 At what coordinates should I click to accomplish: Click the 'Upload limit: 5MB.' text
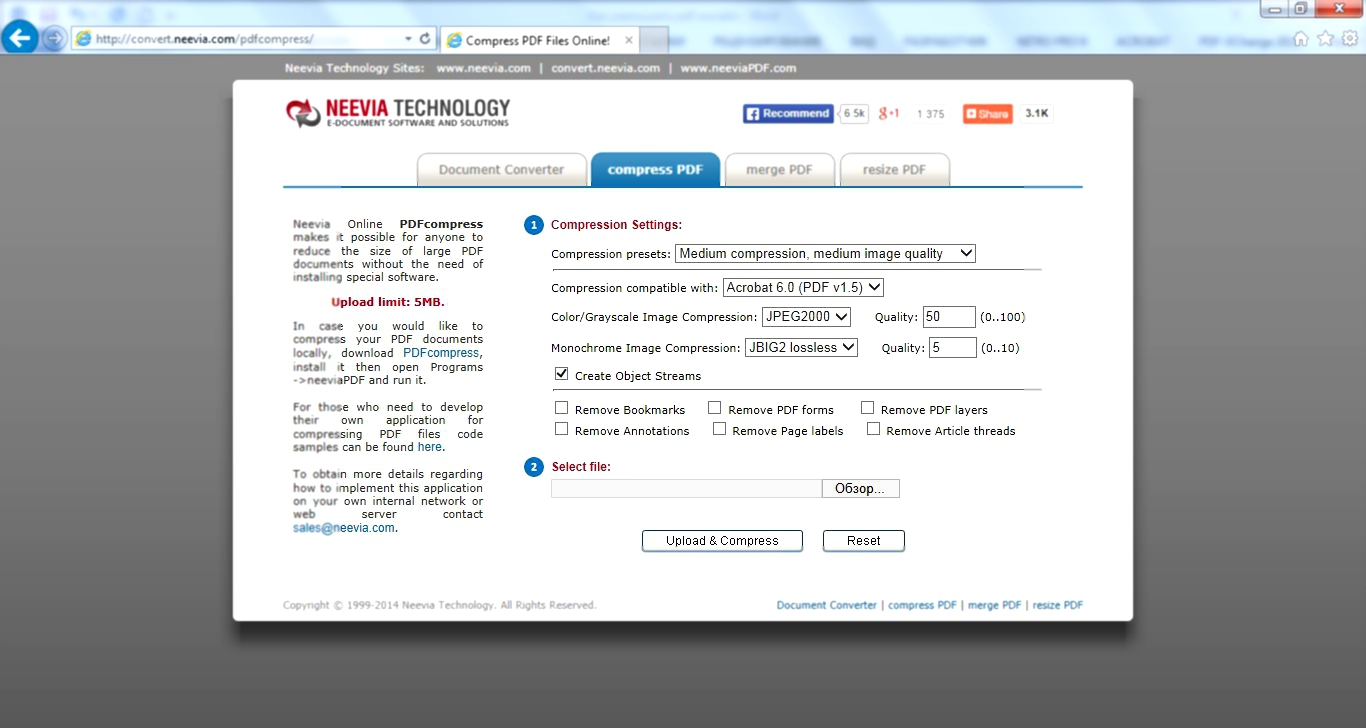tap(388, 302)
